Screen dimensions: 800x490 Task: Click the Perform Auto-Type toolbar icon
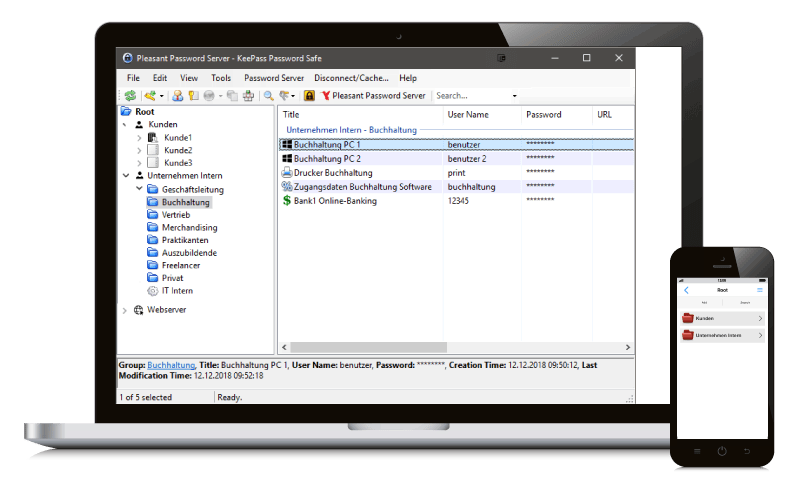click(x=248, y=95)
